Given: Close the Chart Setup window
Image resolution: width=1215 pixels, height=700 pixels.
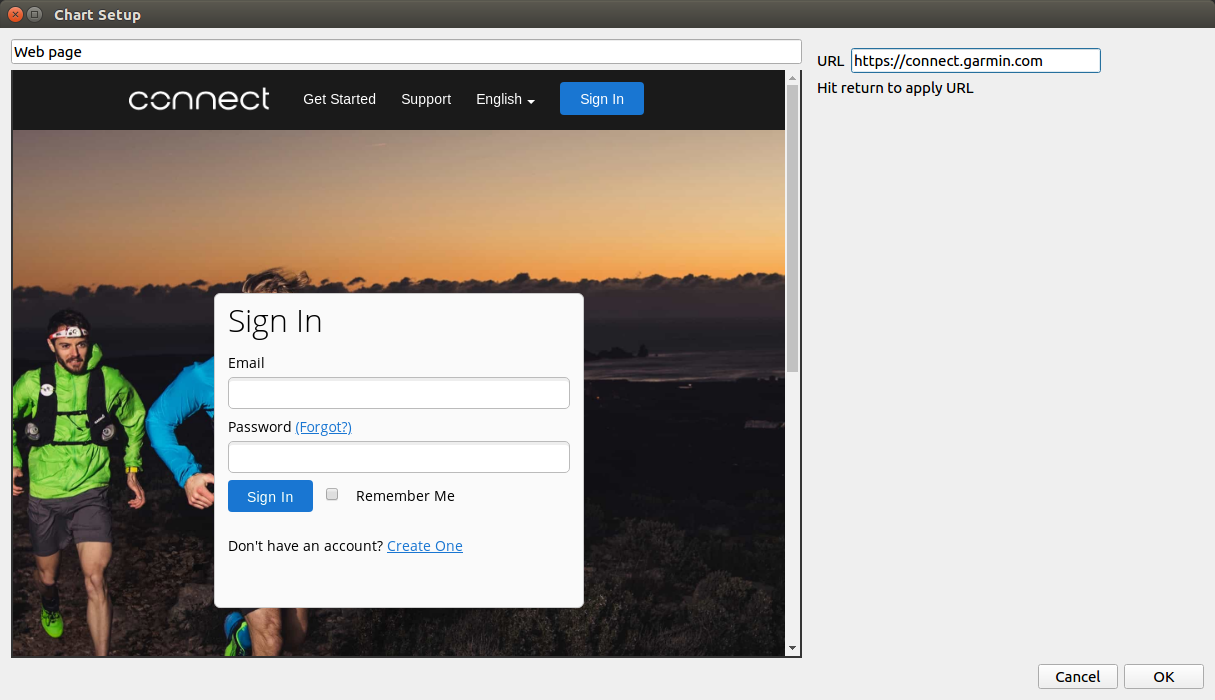Looking at the screenshot, I should [15, 15].
